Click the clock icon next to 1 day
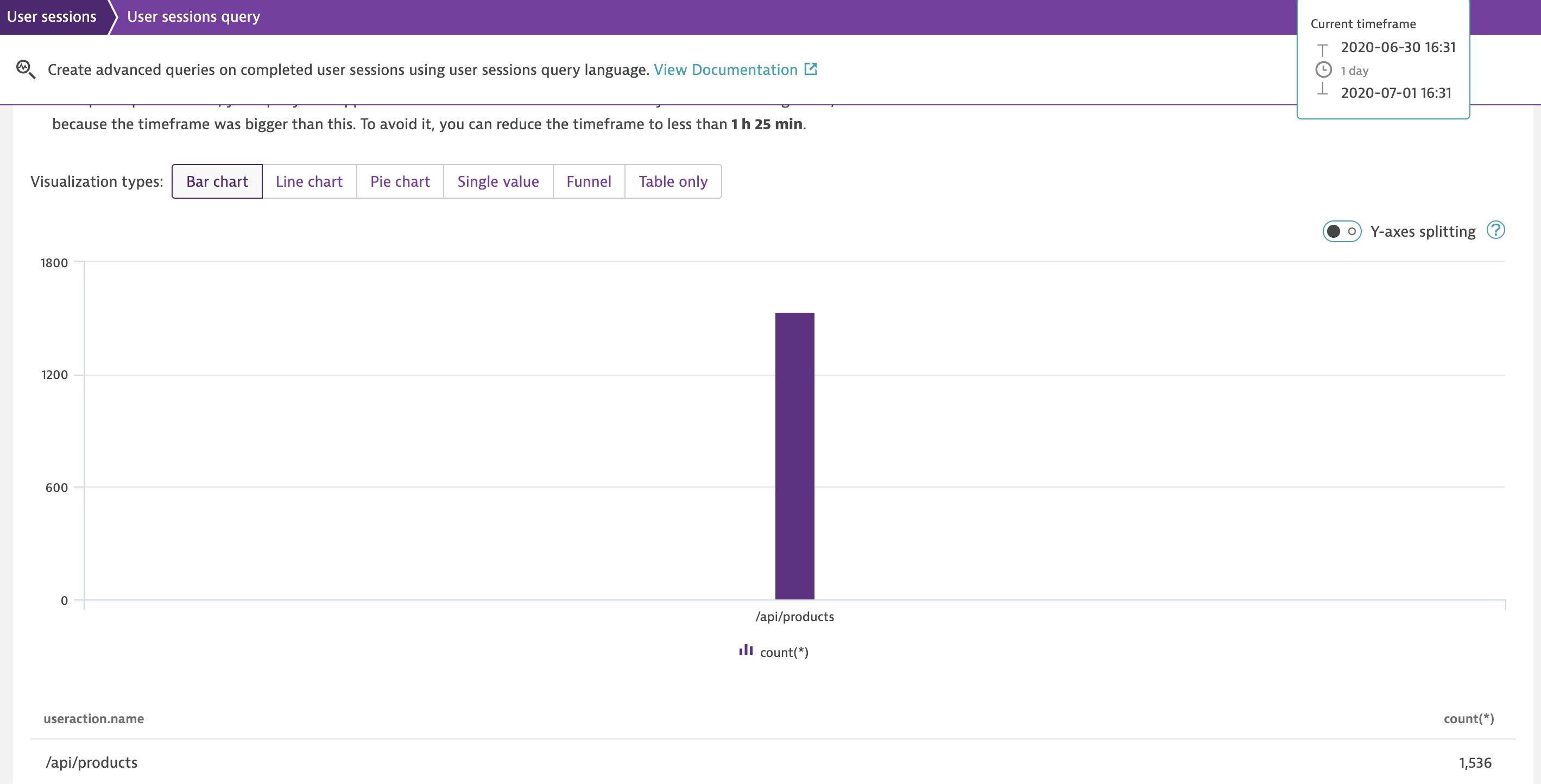This screenshot has width=1541, height=784. tap(1323, 70)
